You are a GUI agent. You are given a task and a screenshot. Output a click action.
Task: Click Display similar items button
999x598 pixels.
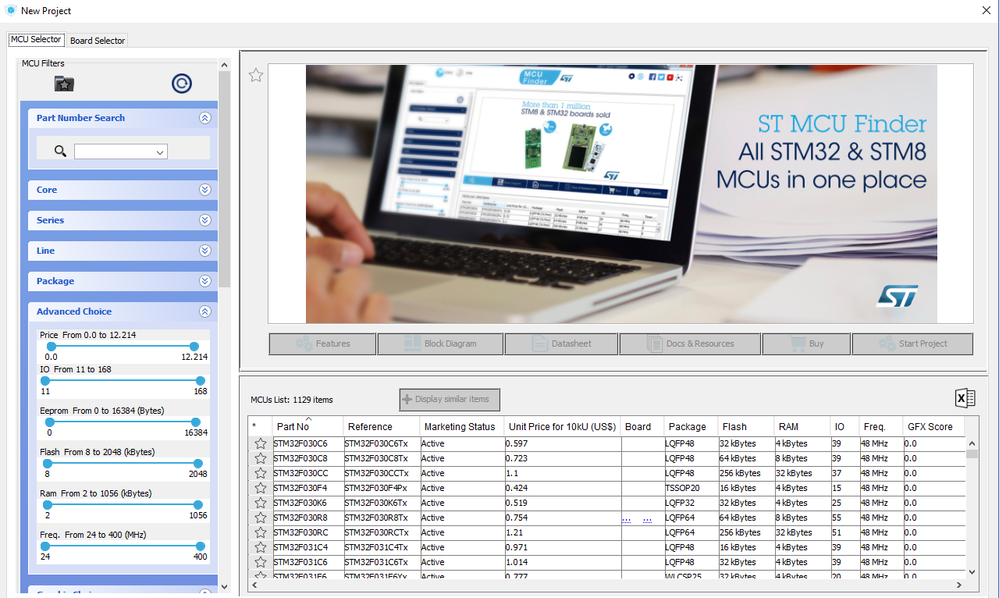(449, 399)
